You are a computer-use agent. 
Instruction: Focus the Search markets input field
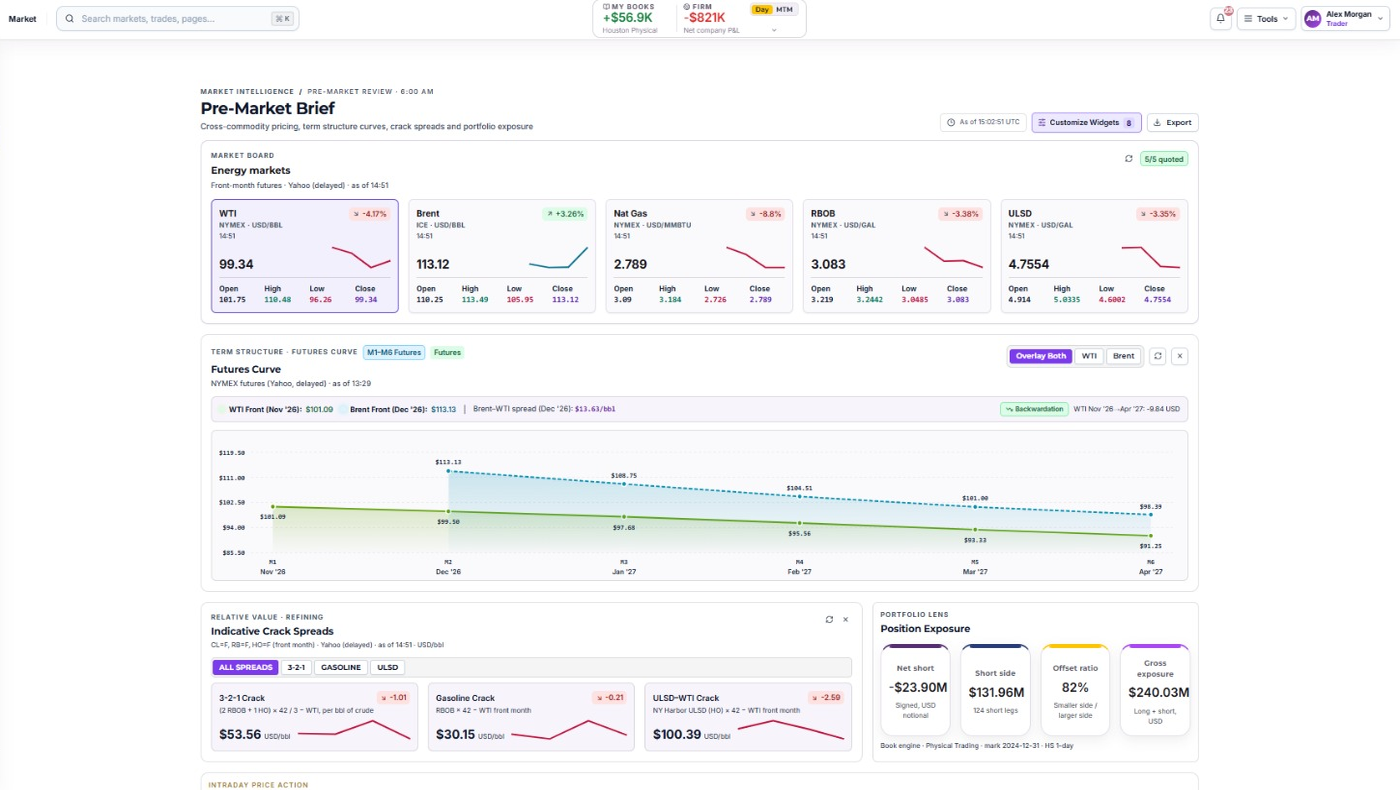tap(177, 18)
